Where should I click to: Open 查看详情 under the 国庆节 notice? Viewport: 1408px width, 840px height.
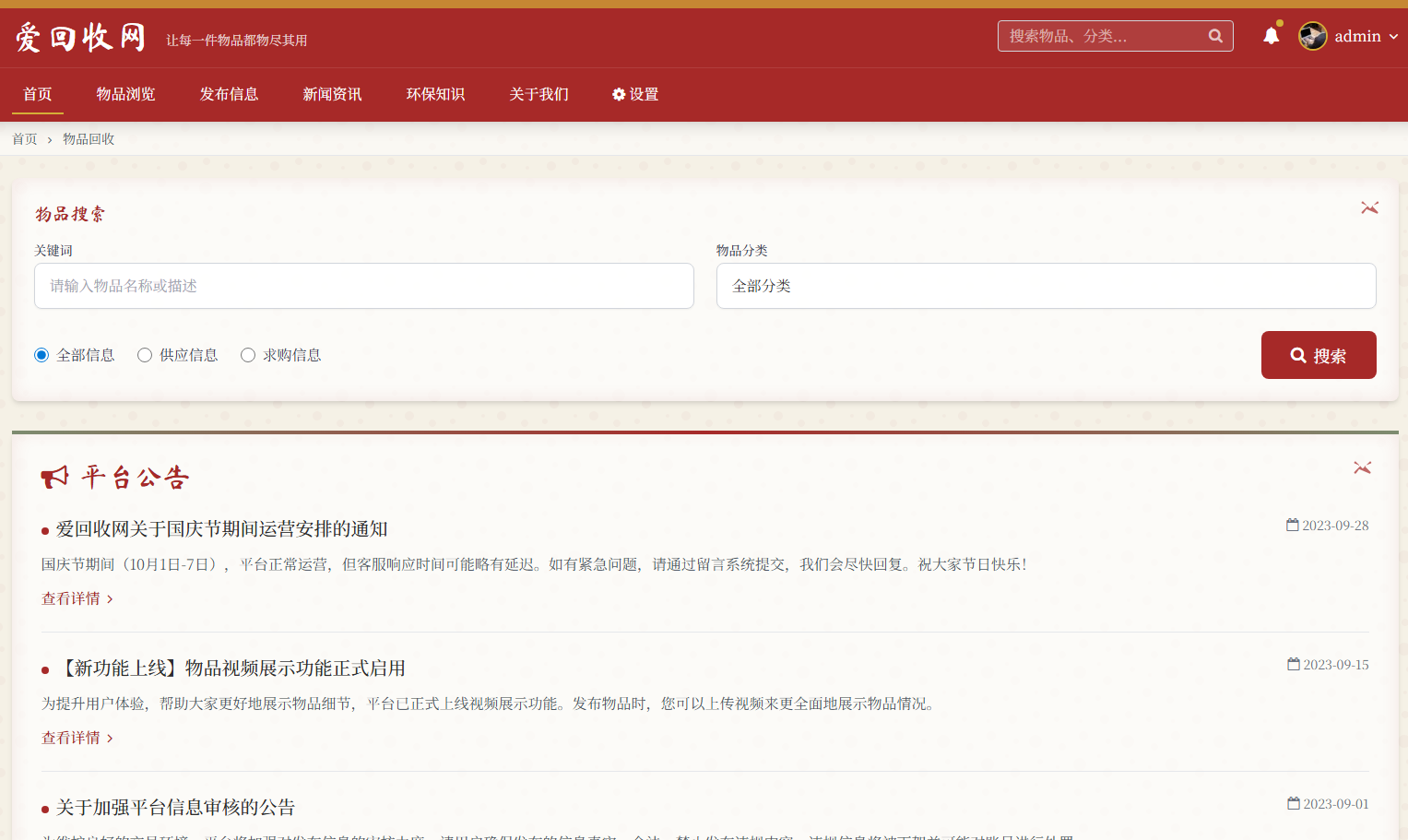click(77, 598)
